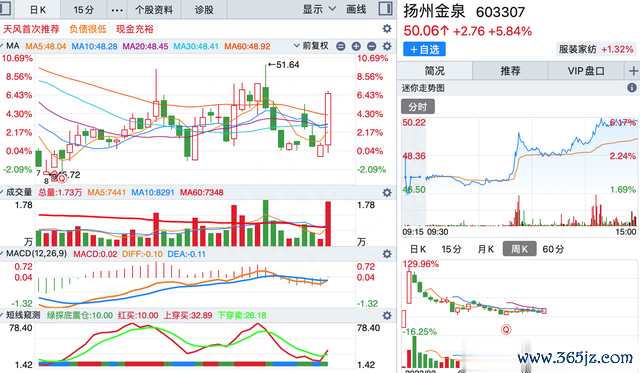This screenshot has height=373, width=640.
Task: Click the 天风首次推荐 tag
Action: [x=31, y=29]
